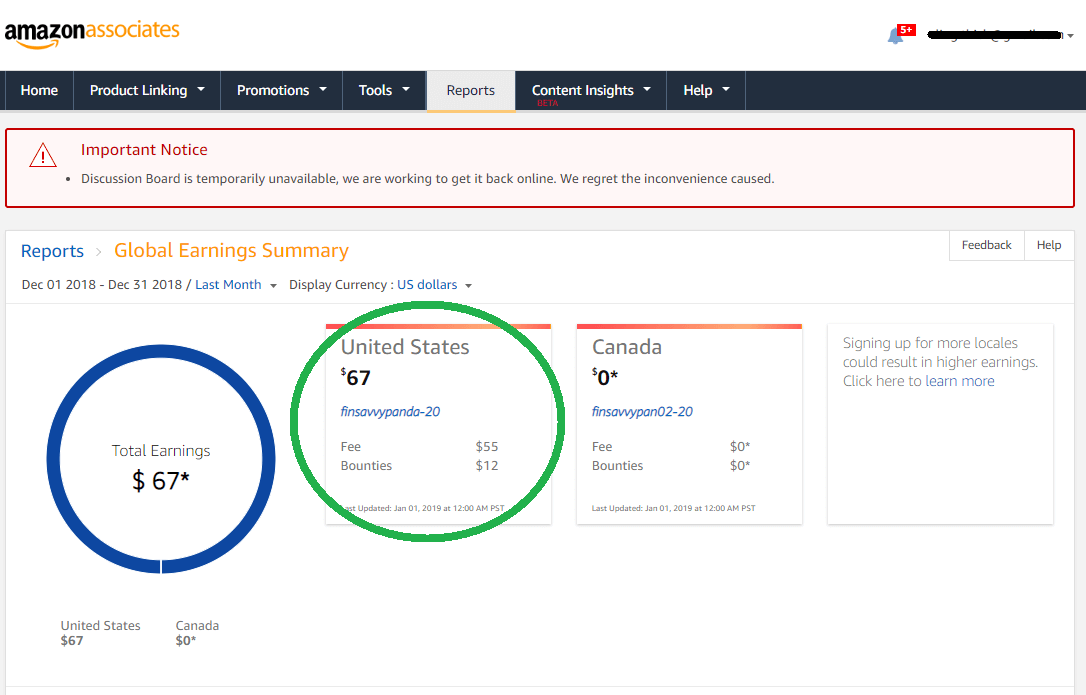Viewport: 1086px width, 695px height.
Task: Click the Global Earnings Summary title
Action: (x=231, y=250)
